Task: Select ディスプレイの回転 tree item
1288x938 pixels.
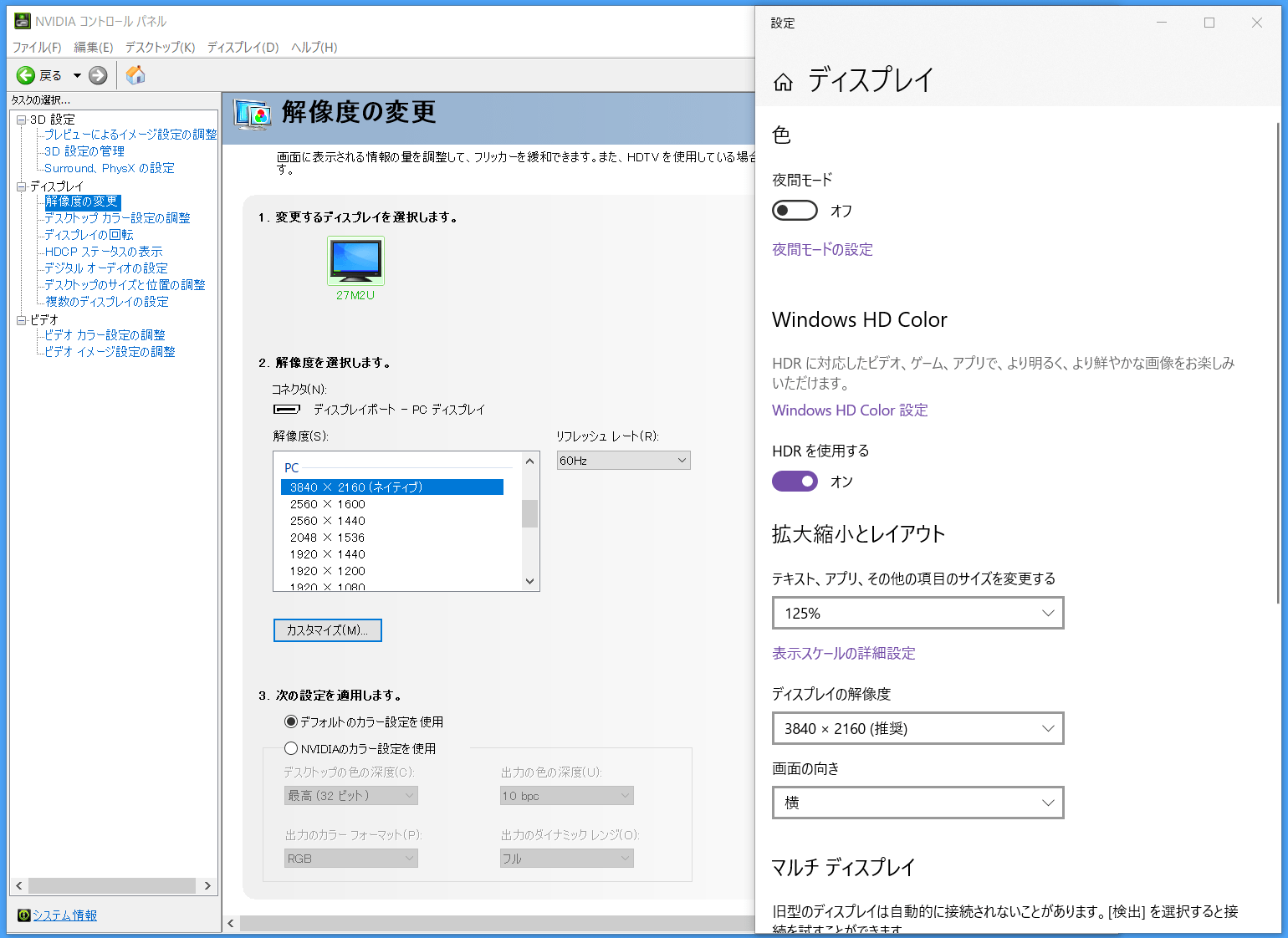Action: 89,235
